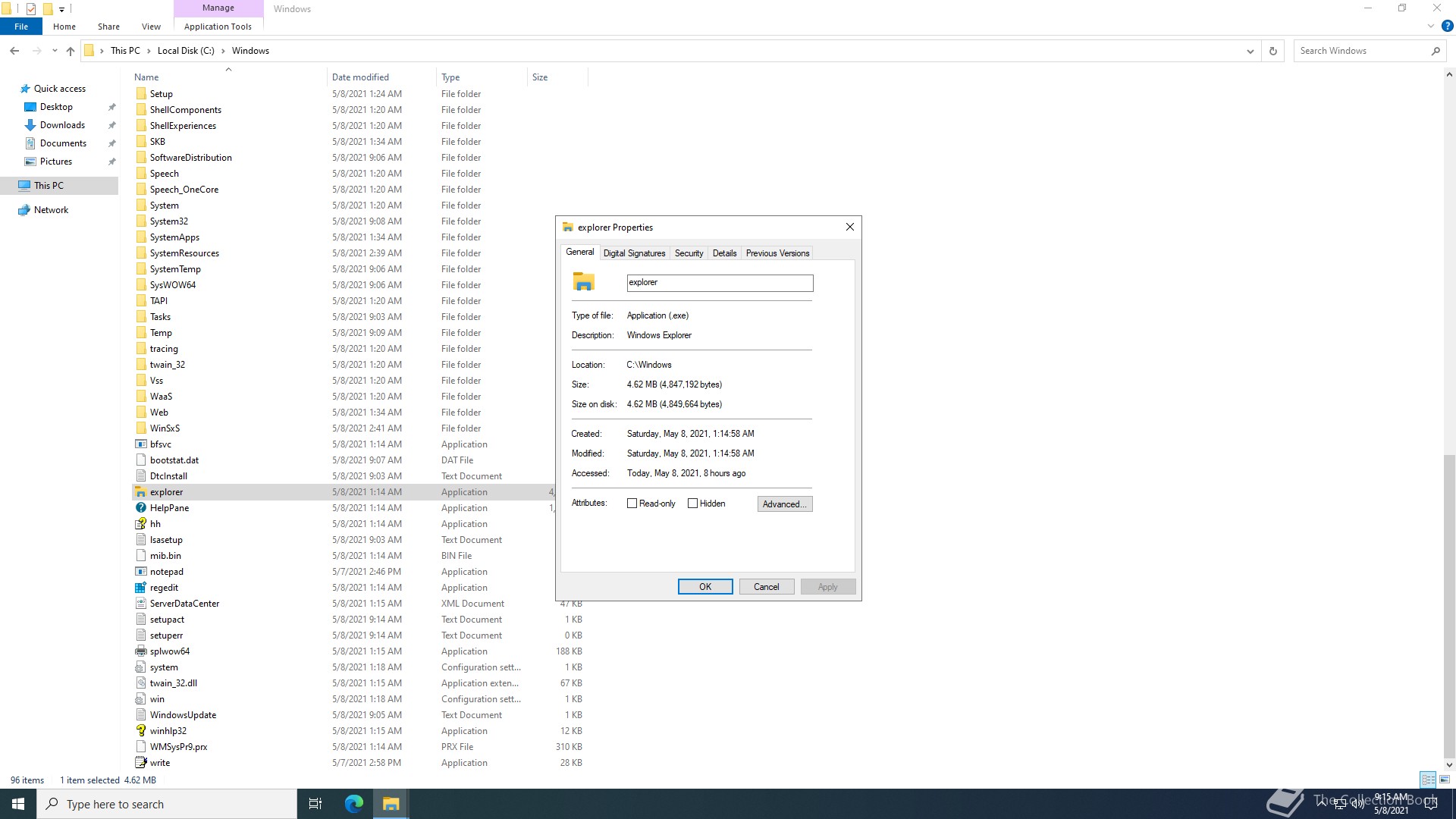This screenshot has width=1456, height=819.
Task: Click the search magnifier icon in Search Windows
Action: (1436, 51)
